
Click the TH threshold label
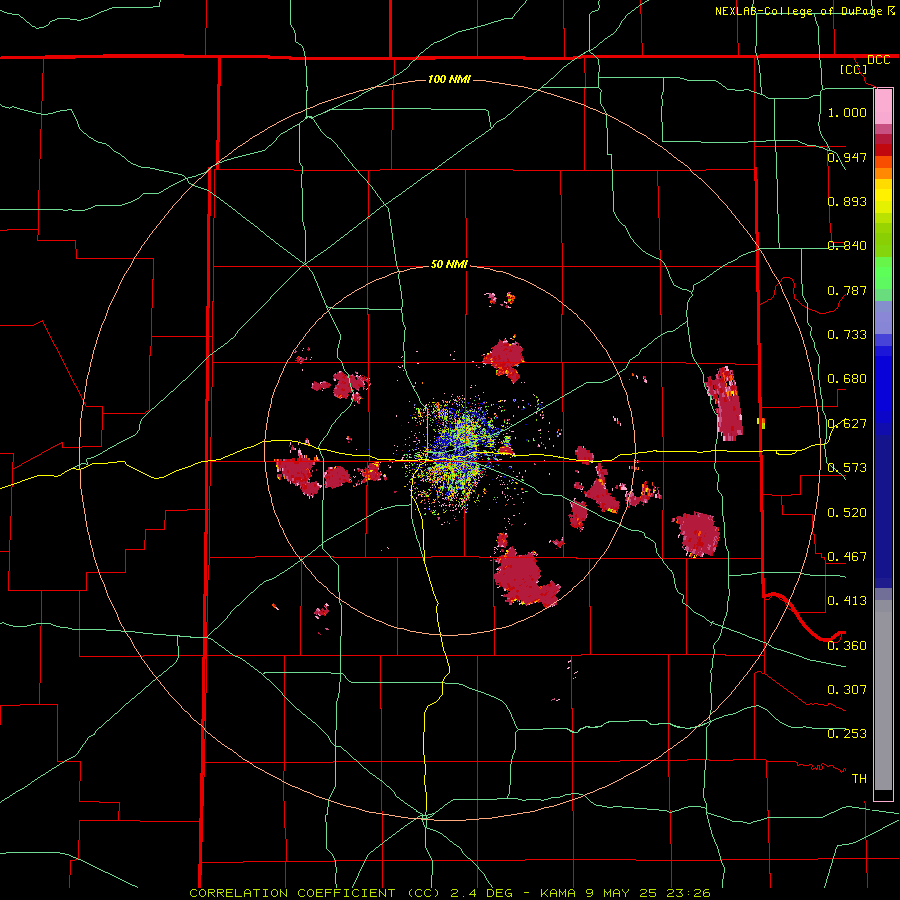click(x=859, y=778)
